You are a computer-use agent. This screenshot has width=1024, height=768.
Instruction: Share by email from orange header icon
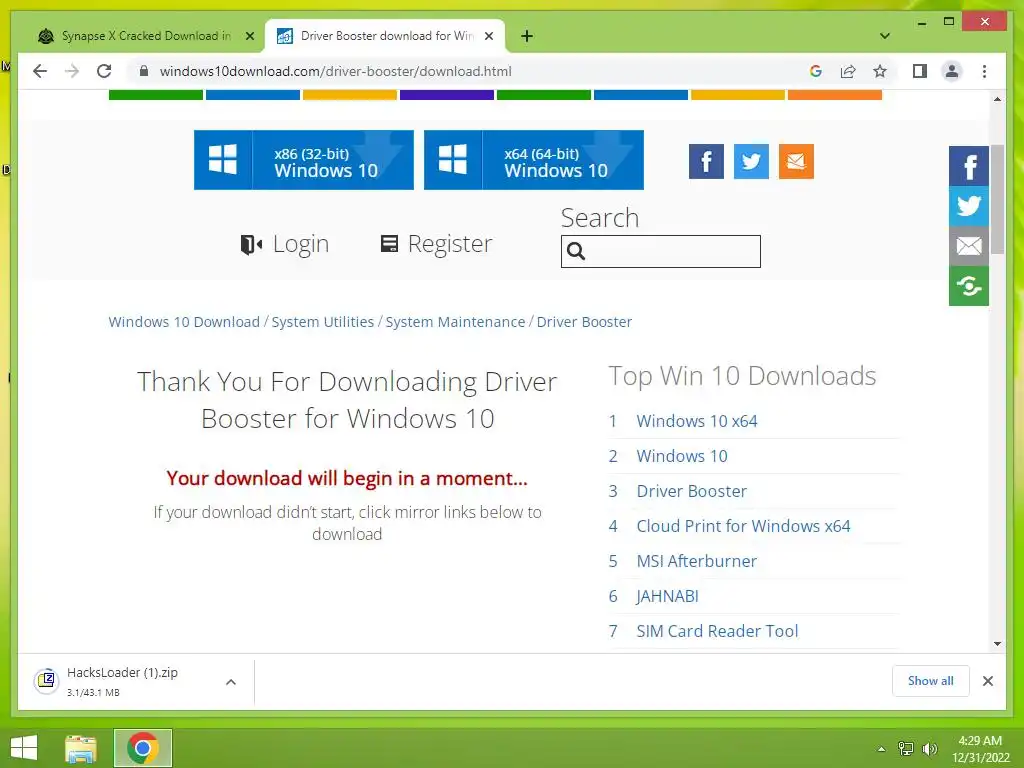click(x=796, y=161)
